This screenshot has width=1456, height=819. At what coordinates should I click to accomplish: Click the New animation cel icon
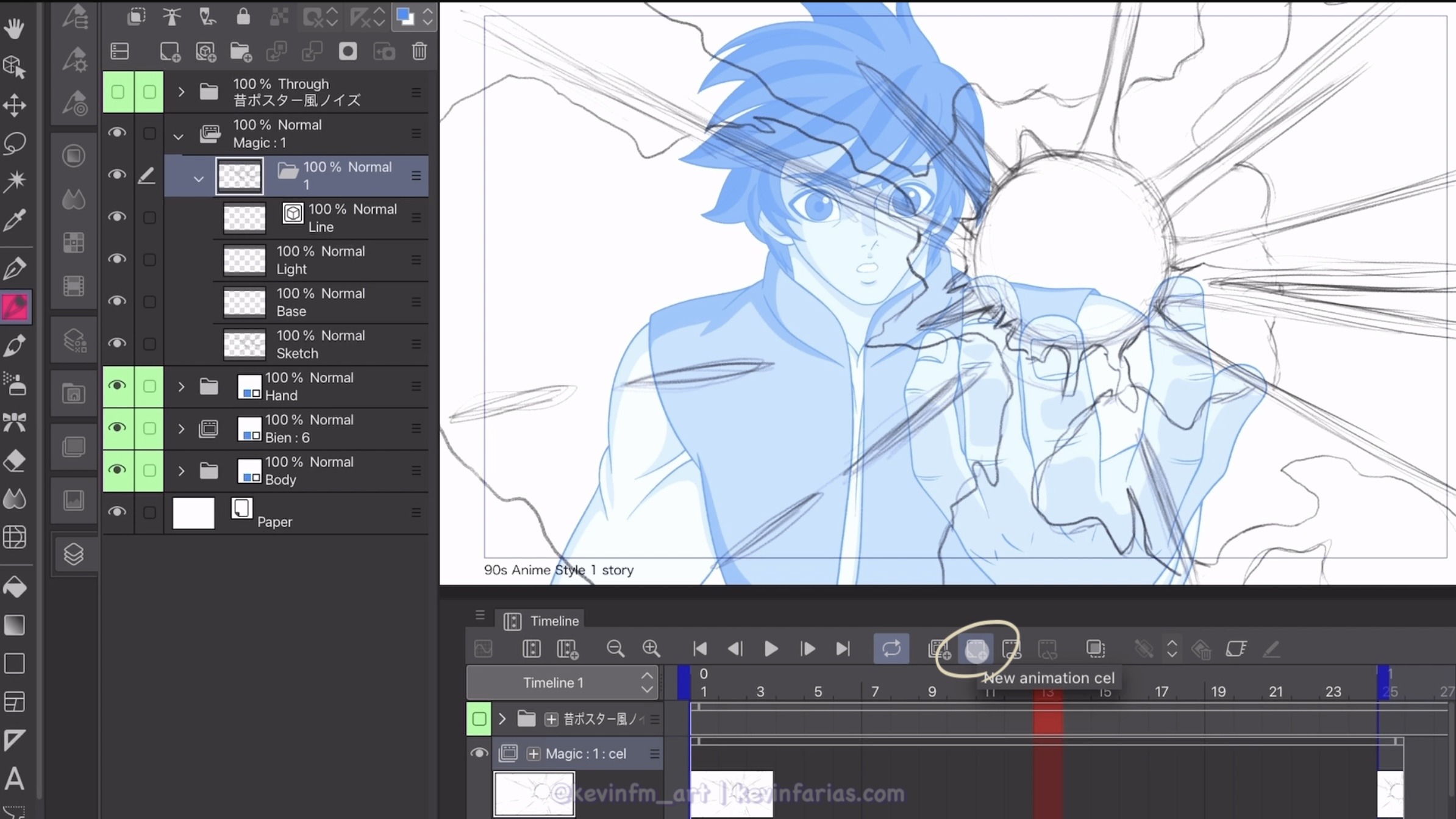point(976,649)
